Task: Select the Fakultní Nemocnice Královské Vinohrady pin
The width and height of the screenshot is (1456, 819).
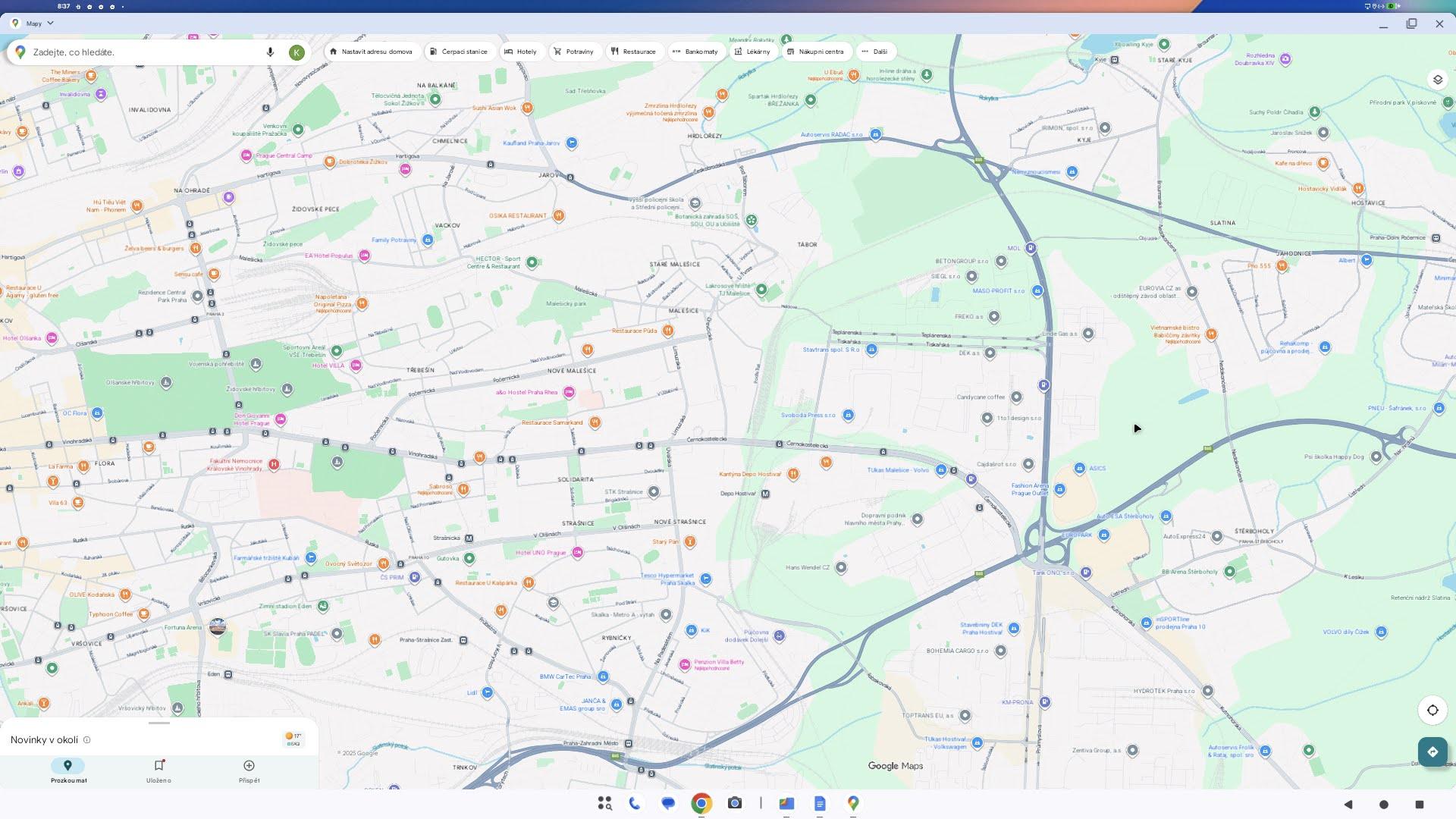Action: pyautogui.click(x=274, y=464)
